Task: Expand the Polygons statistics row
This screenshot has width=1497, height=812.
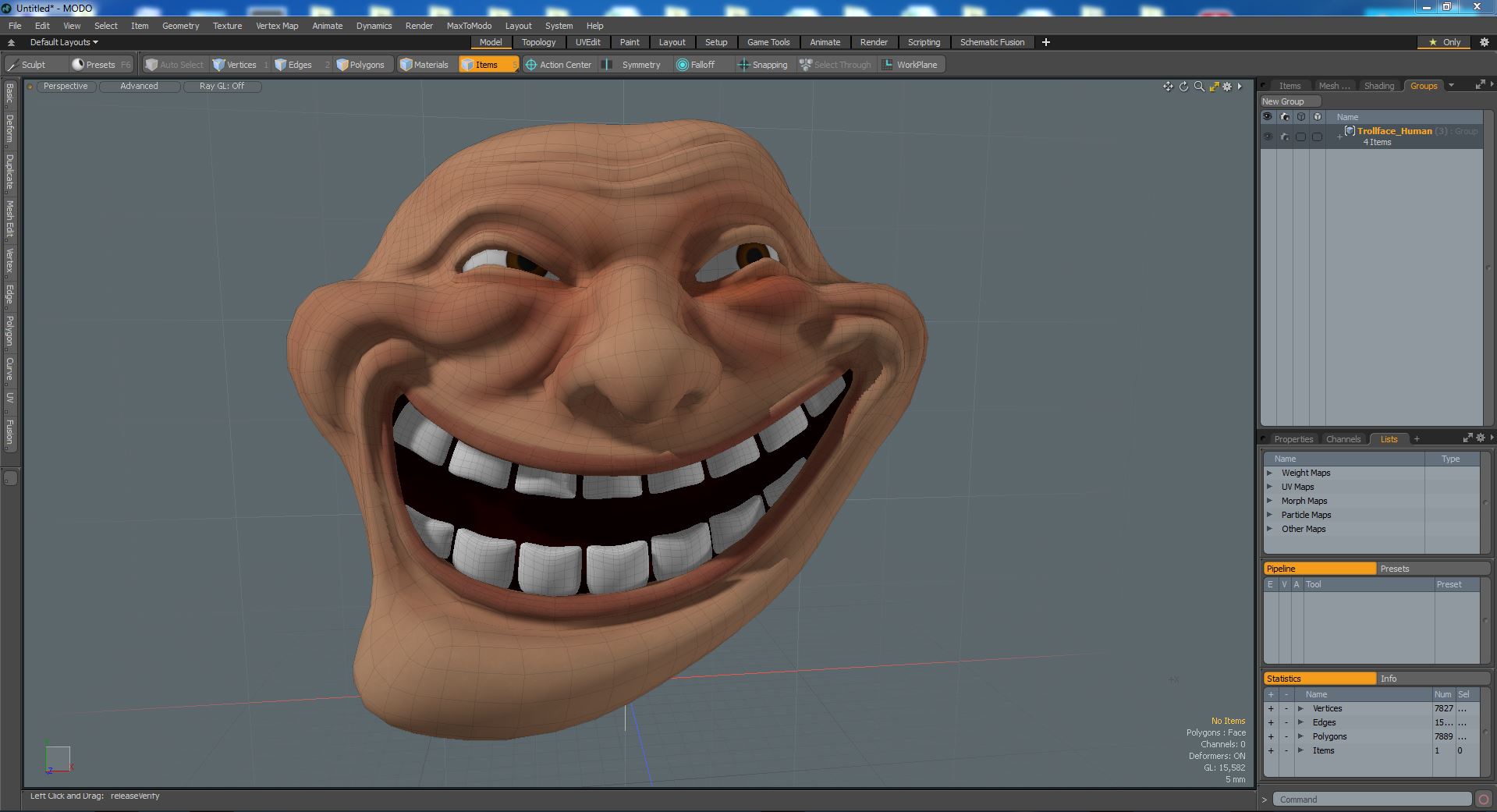Action: 1300,736
